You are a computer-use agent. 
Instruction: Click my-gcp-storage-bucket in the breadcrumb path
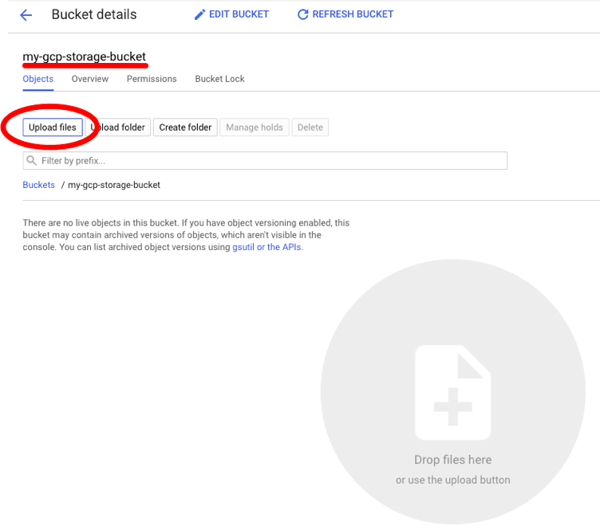[x=114, y=185]
